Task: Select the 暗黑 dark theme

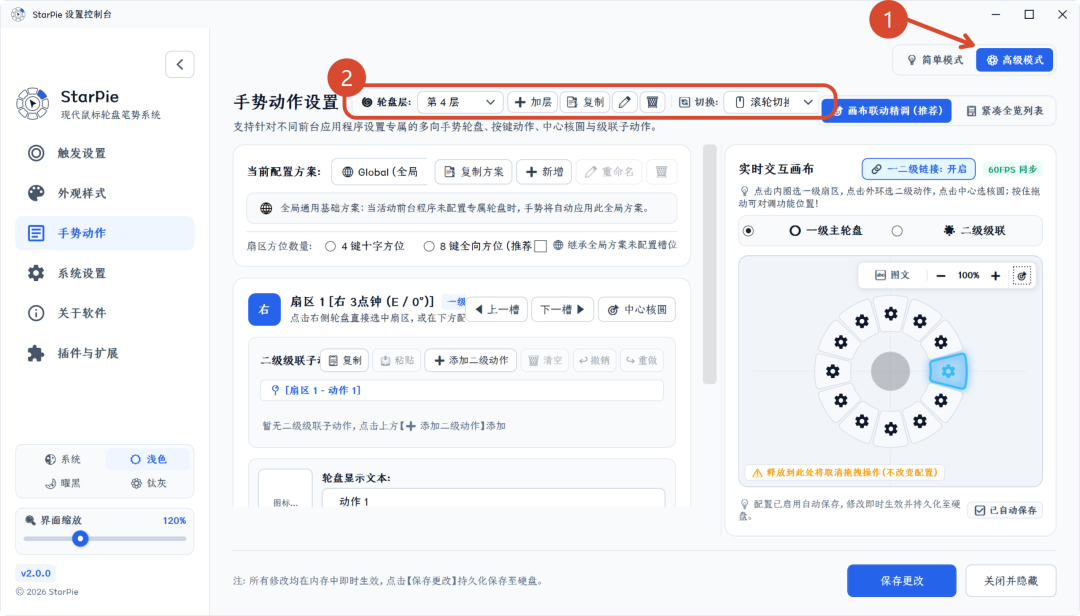Action: (x=63, y=484)
